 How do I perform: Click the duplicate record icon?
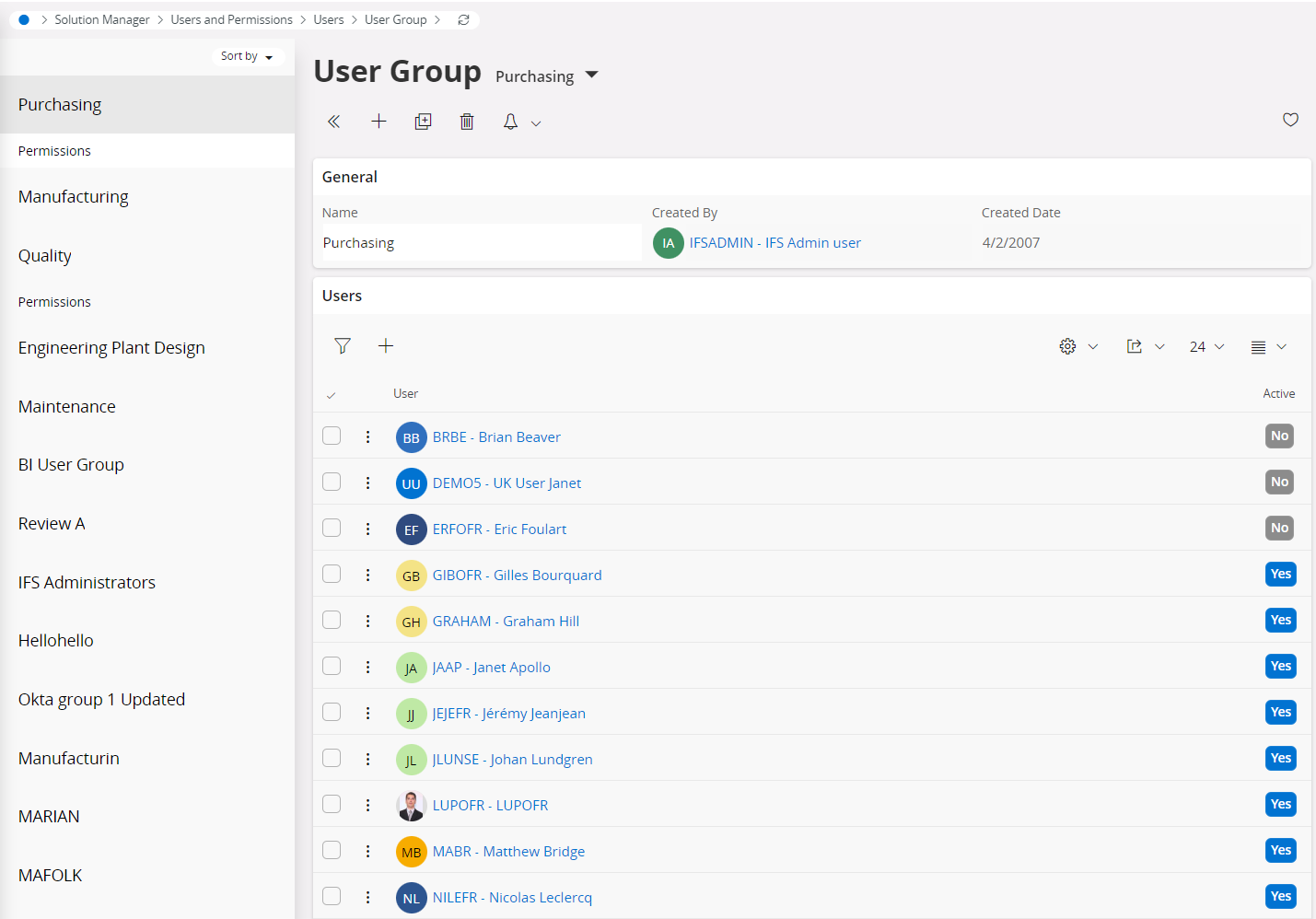[x=423, y=122]
